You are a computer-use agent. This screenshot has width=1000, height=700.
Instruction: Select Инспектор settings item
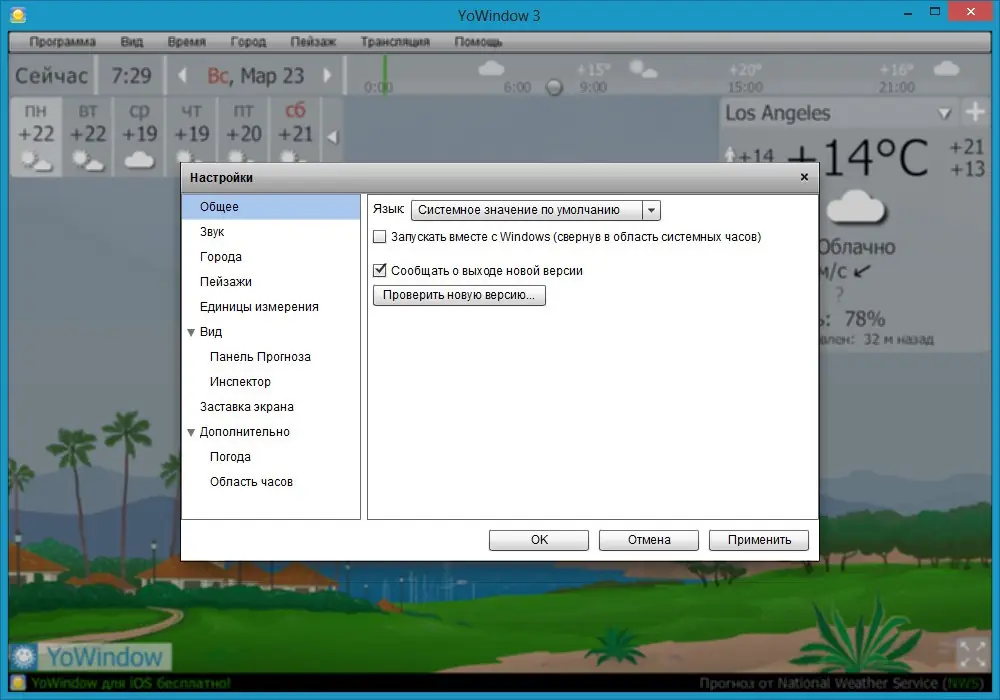point(271,381)
